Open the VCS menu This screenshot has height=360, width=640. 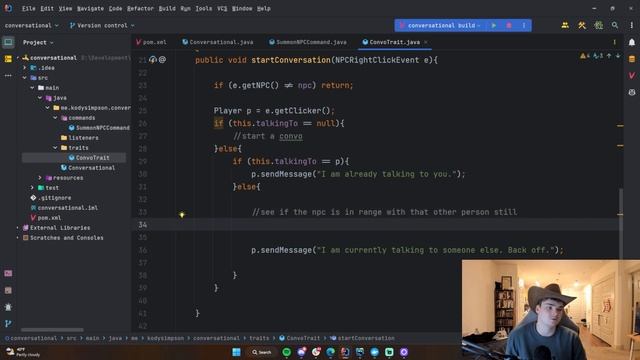pos(222,8)
